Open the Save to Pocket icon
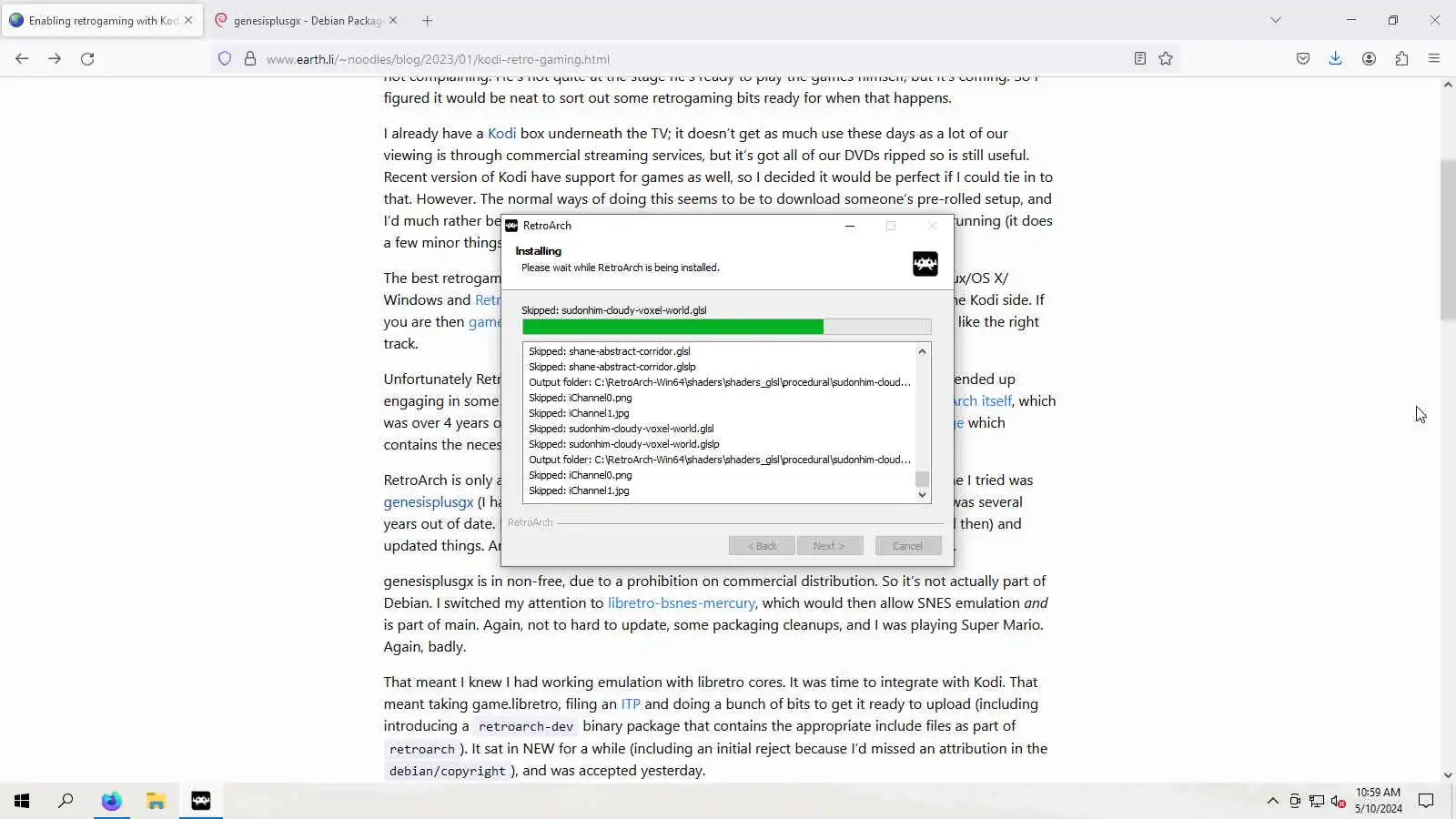Image resolution: width=1456 pixels, height=819 pixels. coord(1303,58)
